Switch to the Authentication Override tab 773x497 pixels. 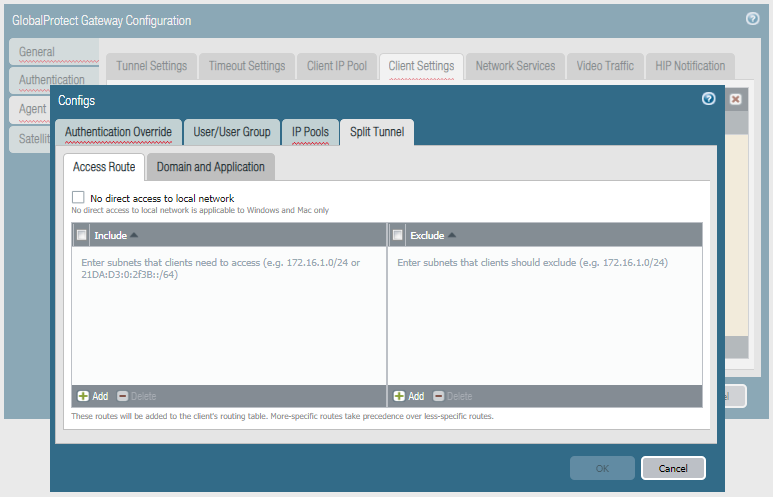tap(118, 132)
